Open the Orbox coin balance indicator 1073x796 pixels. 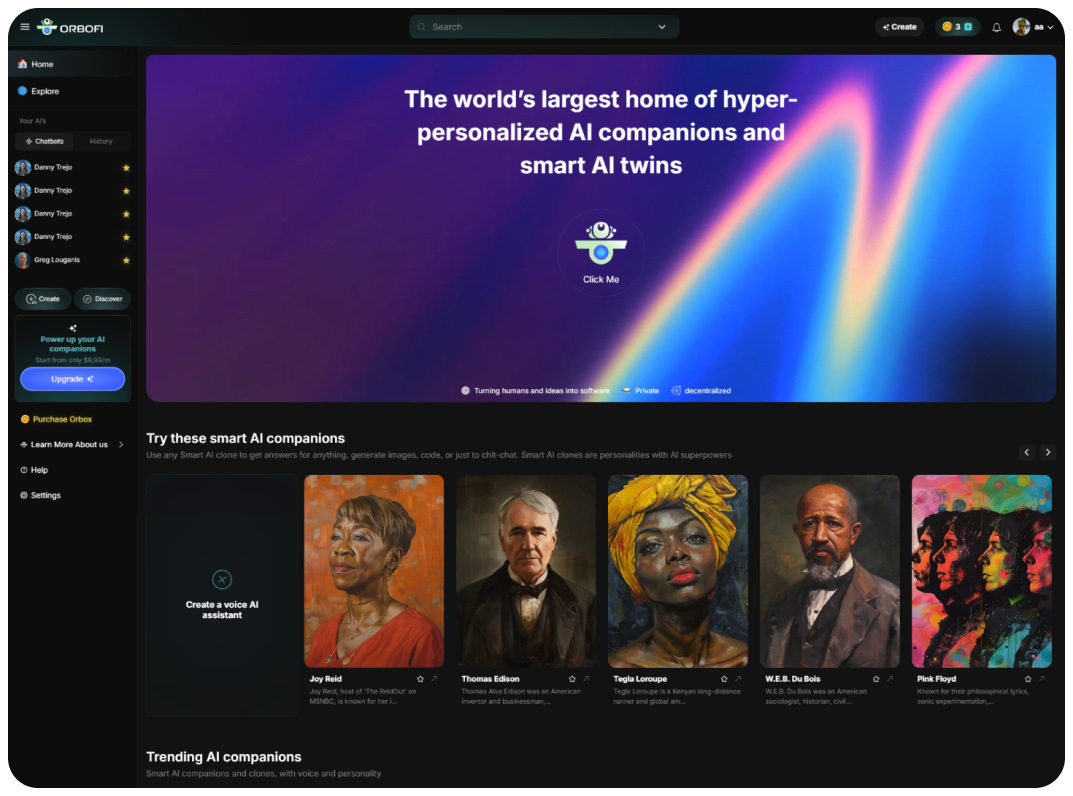(957, 27)
